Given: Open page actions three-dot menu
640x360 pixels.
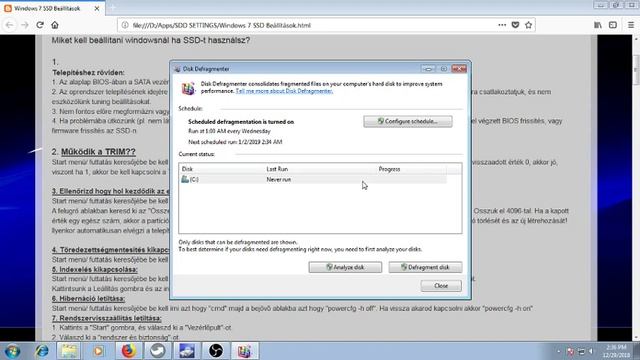Looking at the screenshot, I should click(502, 25).
